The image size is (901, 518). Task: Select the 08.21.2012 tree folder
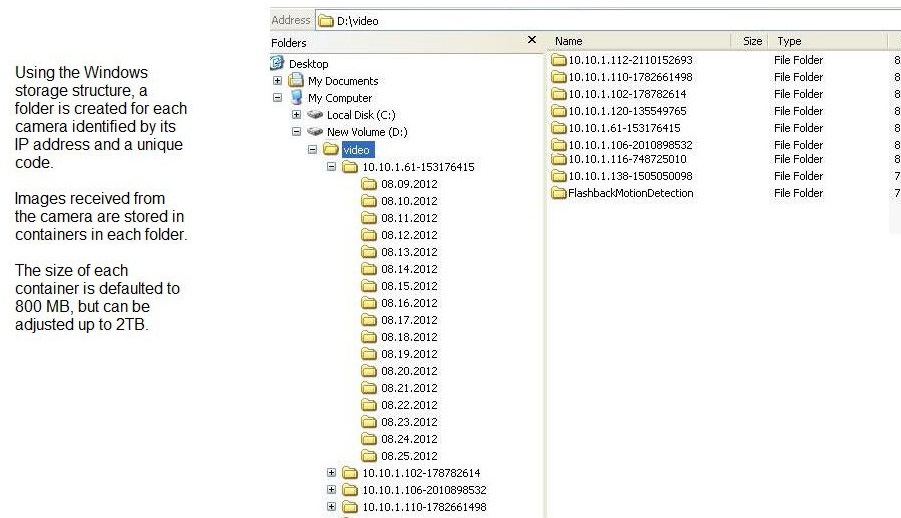409,387
